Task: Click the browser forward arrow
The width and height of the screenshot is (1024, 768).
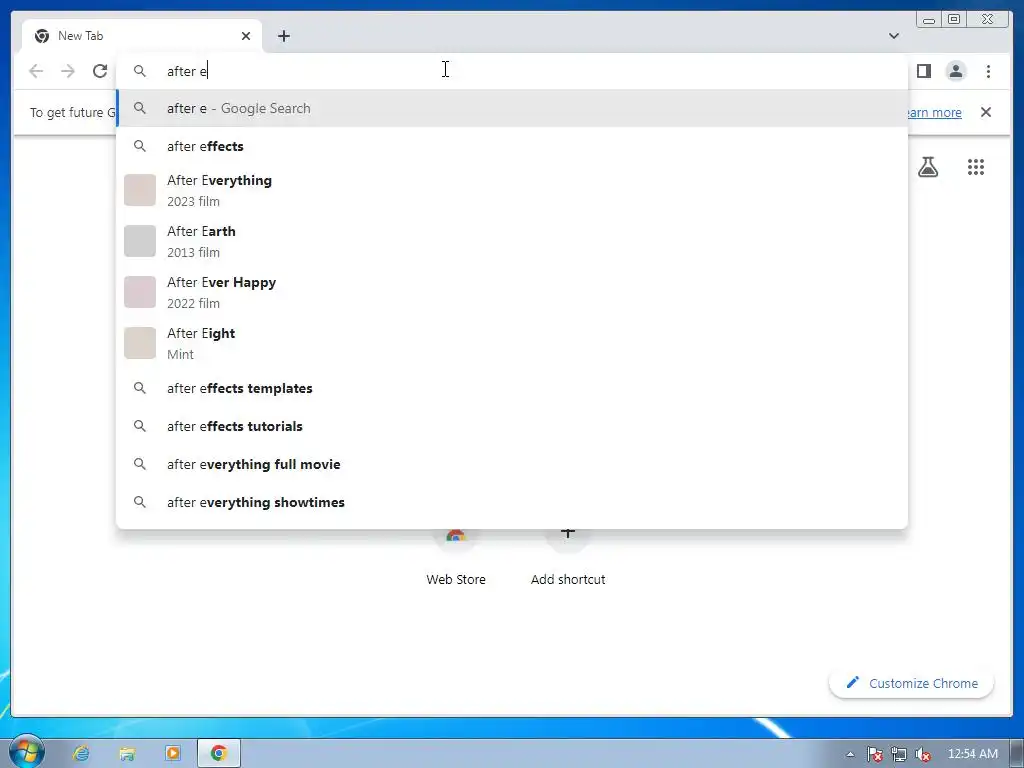Action: (68, 71)
